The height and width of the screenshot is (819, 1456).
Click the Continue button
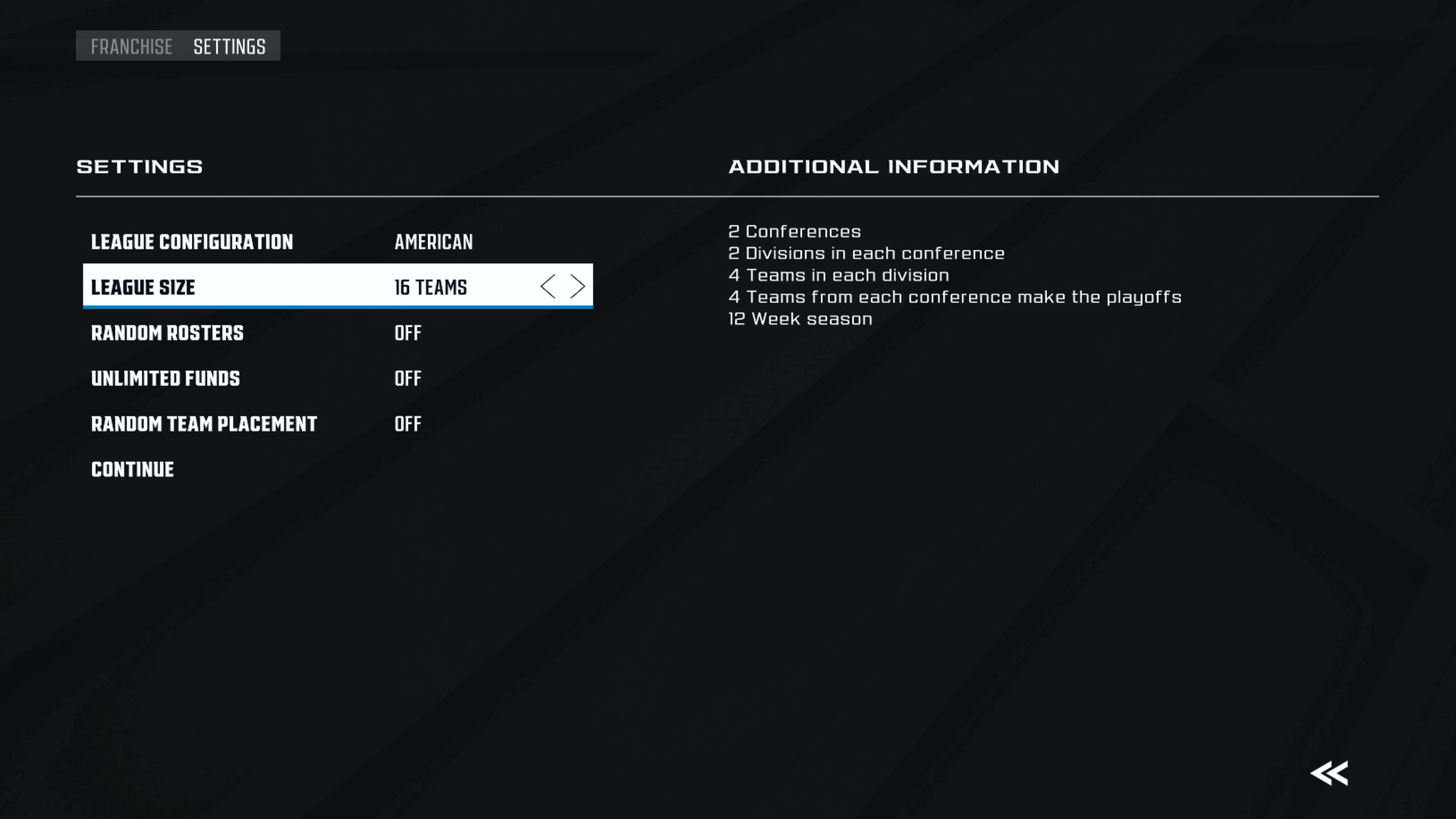132,469
